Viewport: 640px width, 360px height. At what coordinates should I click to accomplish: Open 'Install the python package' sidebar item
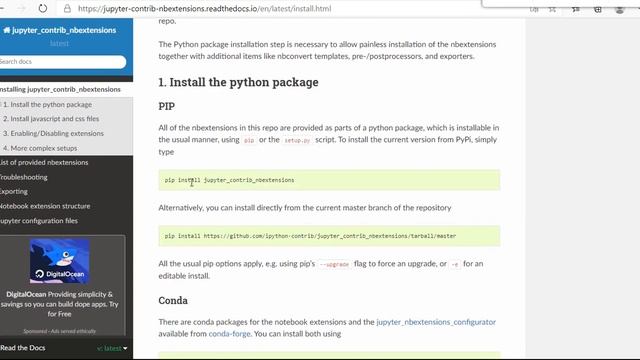click(47, 104)
